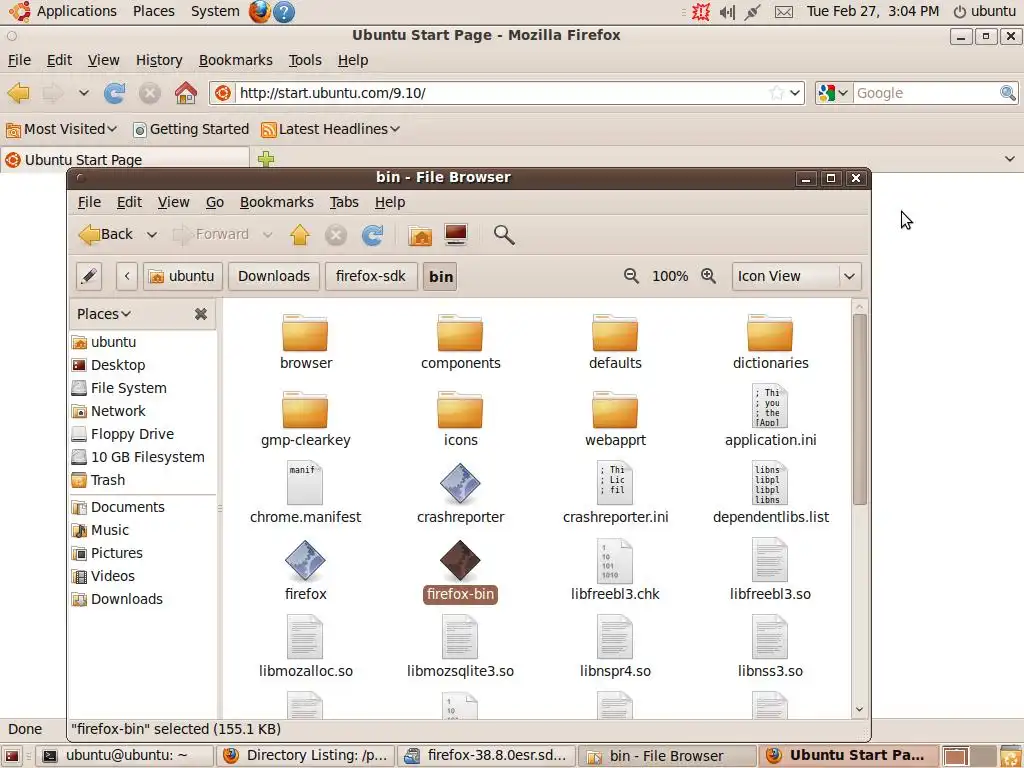This screenshot has width=1024, height=768.
Task: Select the firefox executable icon
Action: point(305,561)
